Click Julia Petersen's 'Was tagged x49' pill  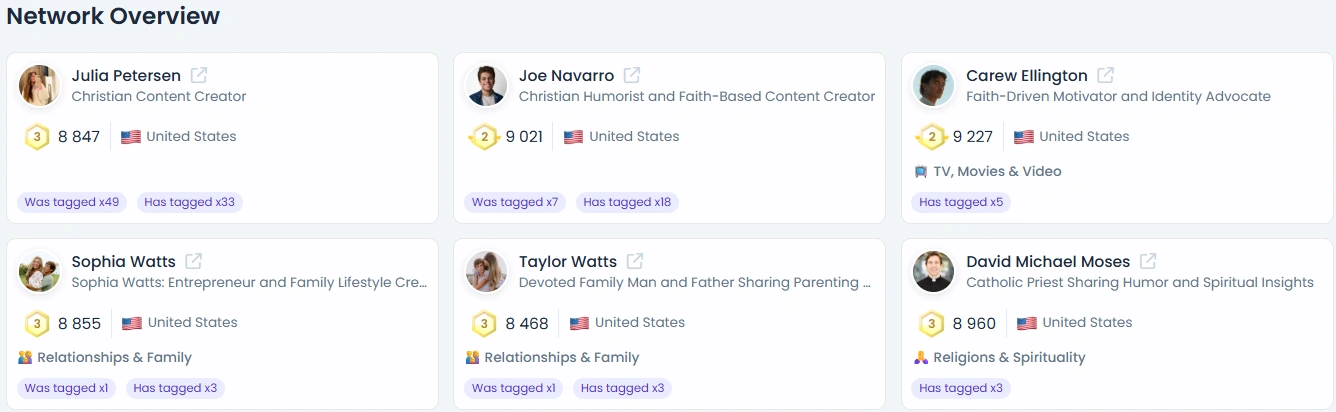pyautogui.click(x=72, y=202)
